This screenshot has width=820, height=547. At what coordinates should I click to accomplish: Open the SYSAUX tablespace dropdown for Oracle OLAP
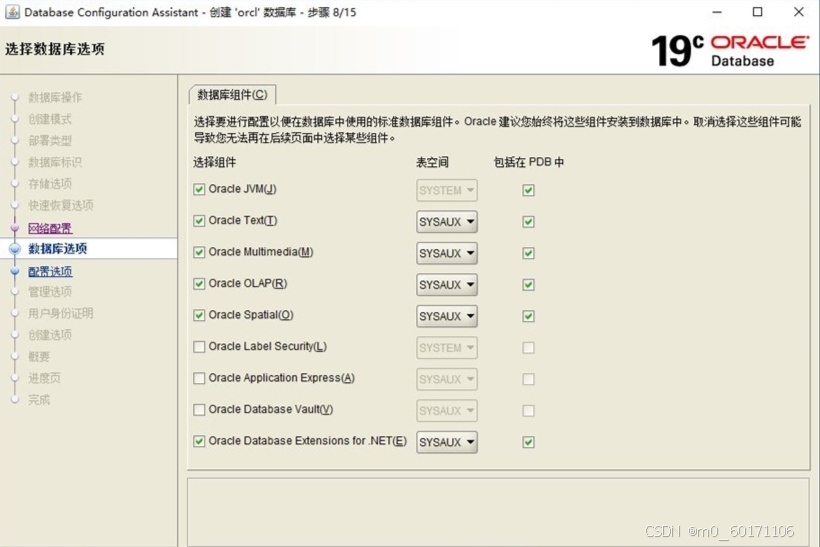pos(447,284)
